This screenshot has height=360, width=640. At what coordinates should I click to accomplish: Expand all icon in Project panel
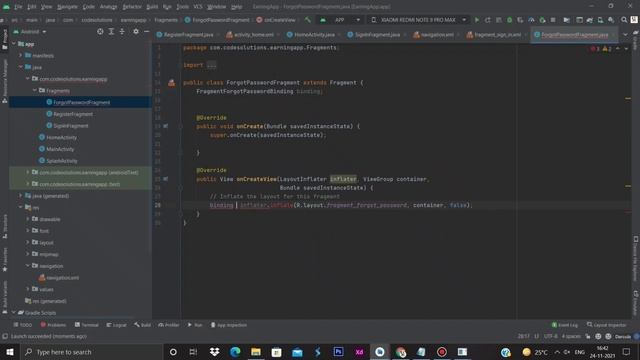[111, 31]
